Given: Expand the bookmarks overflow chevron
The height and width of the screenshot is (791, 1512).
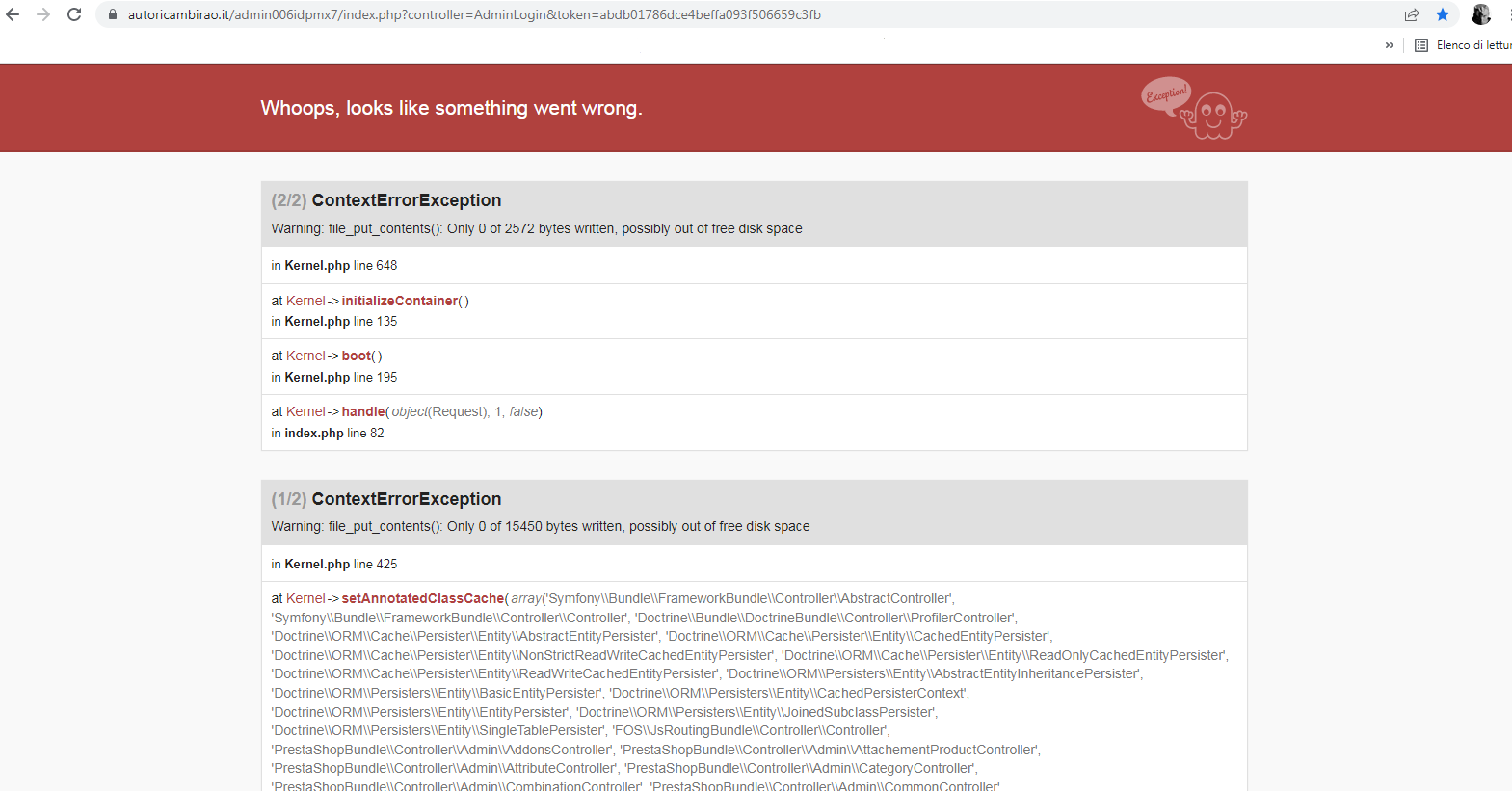Looking at the screenshot, I should [1390, 45].
